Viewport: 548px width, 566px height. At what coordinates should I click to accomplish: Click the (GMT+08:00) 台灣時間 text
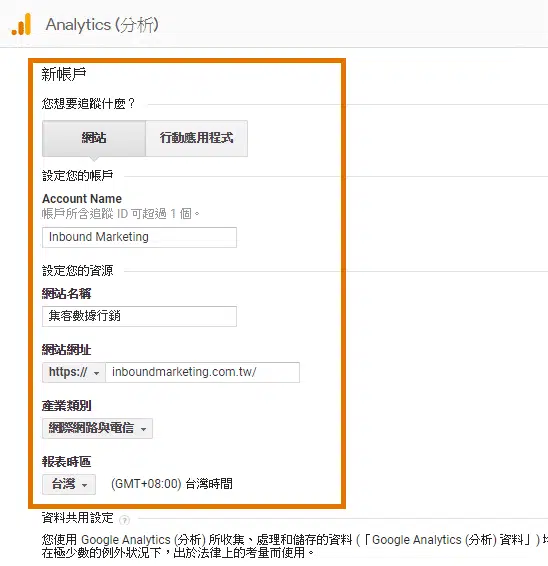[172, 484]
